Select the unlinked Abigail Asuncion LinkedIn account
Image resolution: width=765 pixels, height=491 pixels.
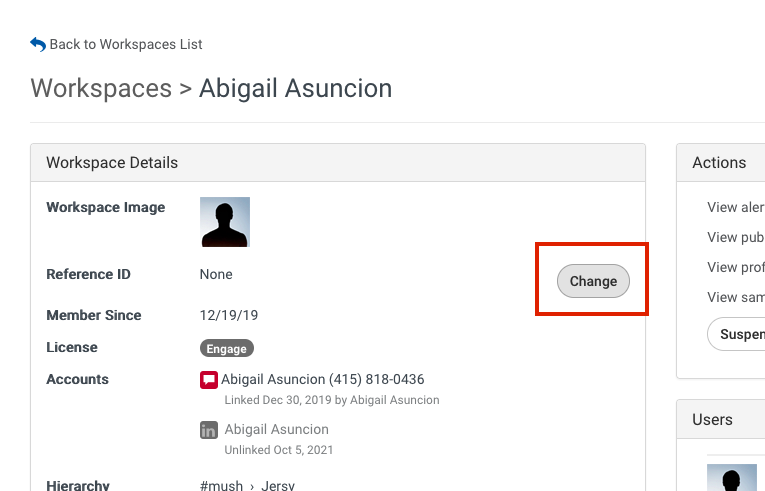click(277, 430)
